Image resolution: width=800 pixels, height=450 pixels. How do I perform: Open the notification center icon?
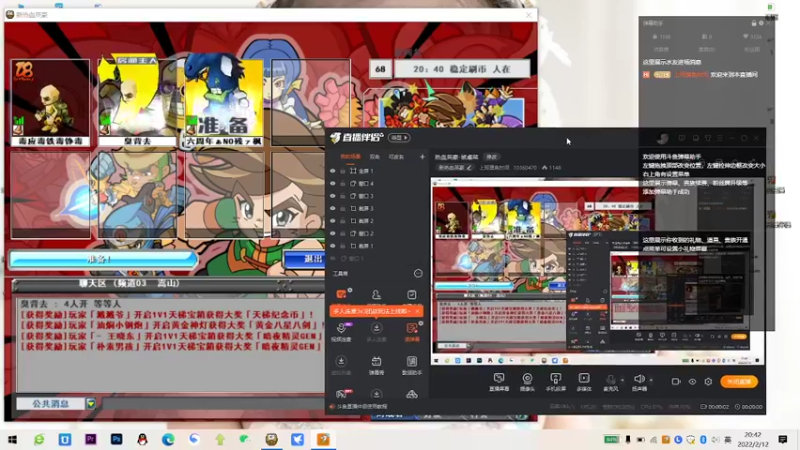[783, 439]
